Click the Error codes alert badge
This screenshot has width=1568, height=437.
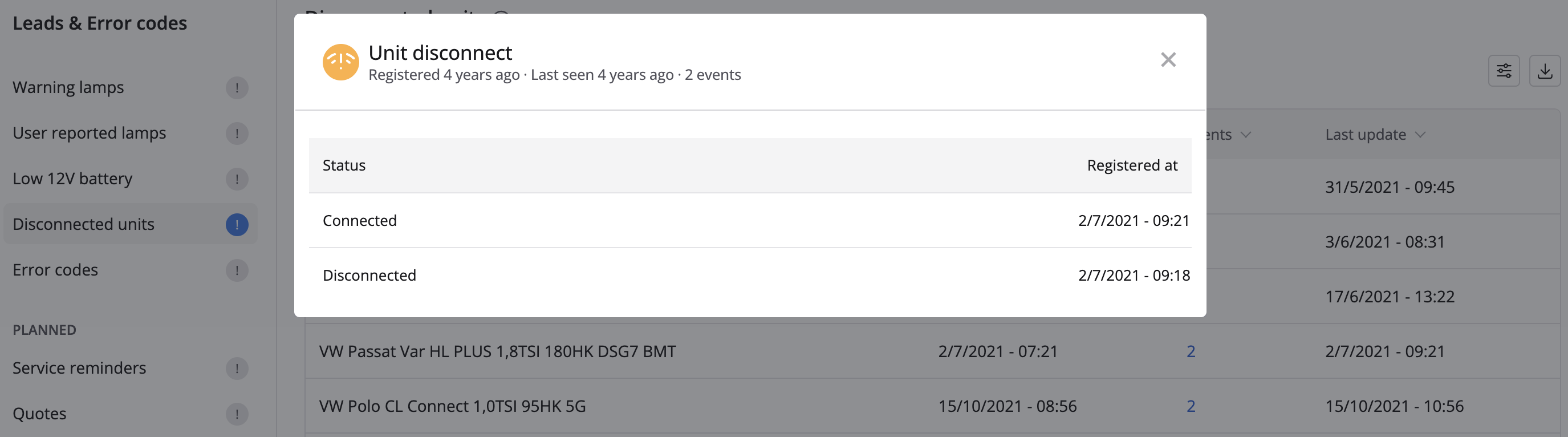237,270
